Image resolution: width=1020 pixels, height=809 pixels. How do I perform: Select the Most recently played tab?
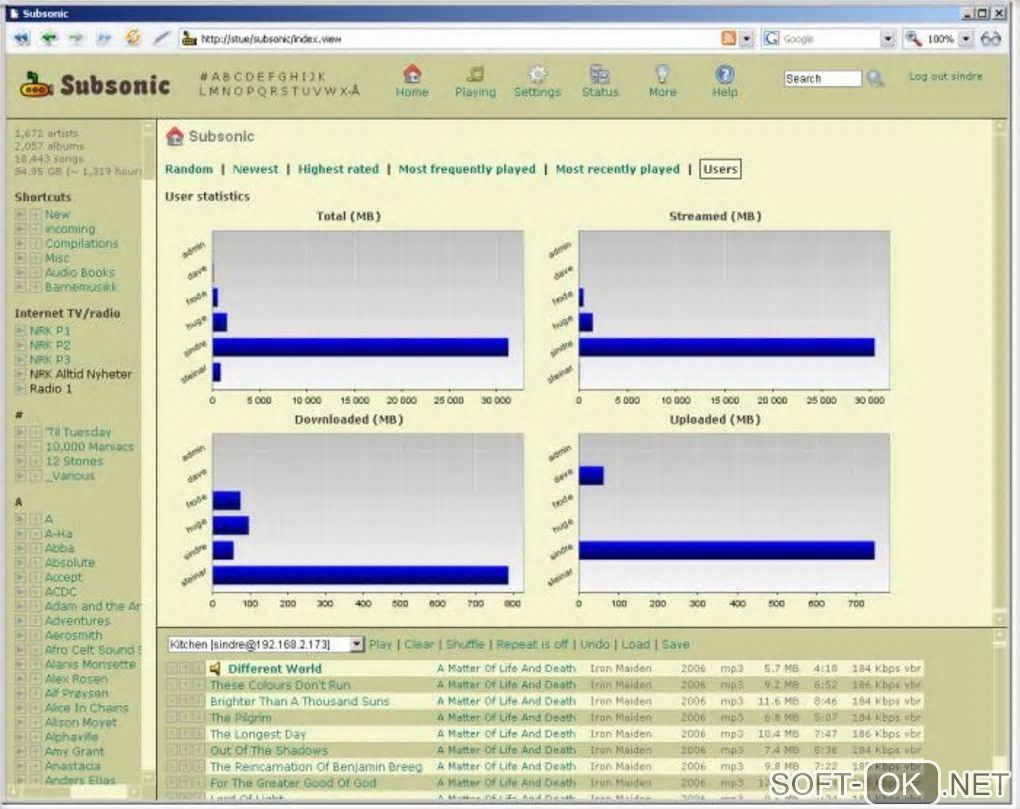[617, 169]
